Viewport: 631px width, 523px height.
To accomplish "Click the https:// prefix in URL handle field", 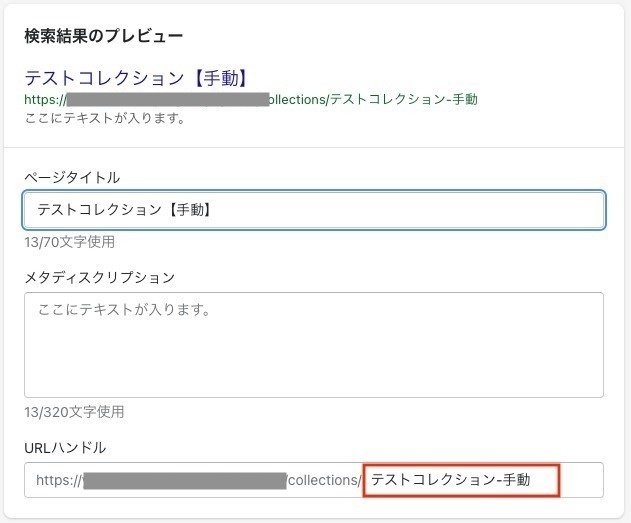I will click(59, 480).
